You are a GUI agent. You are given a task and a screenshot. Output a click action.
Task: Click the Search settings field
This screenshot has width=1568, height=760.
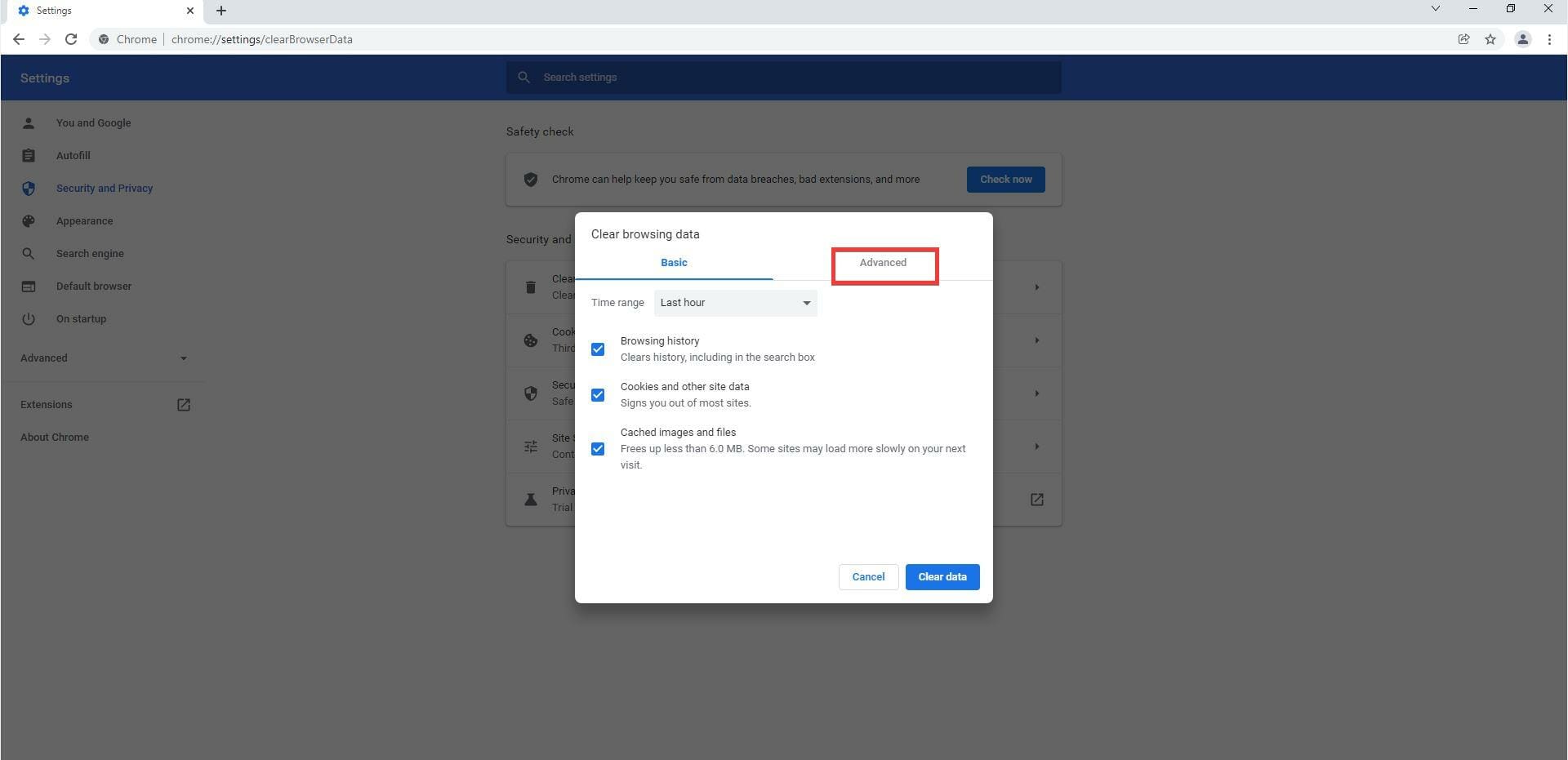point(784,78)
